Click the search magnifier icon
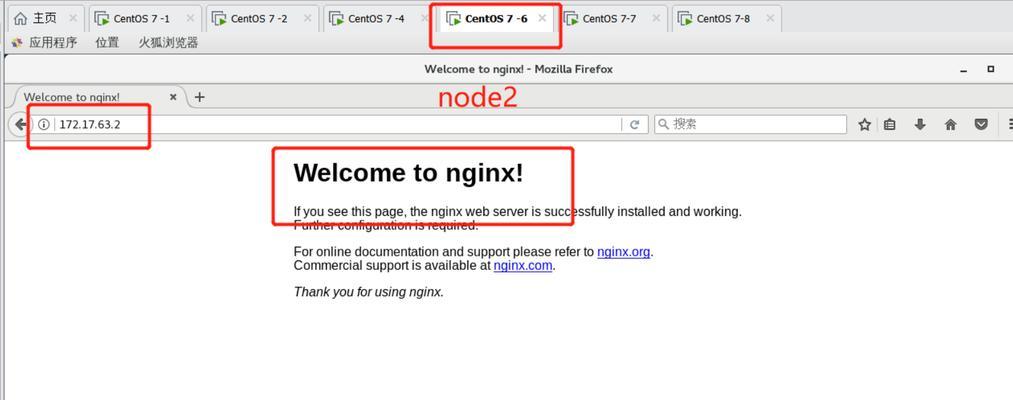The image size is (1013, 400). click(x=663, y=124)
